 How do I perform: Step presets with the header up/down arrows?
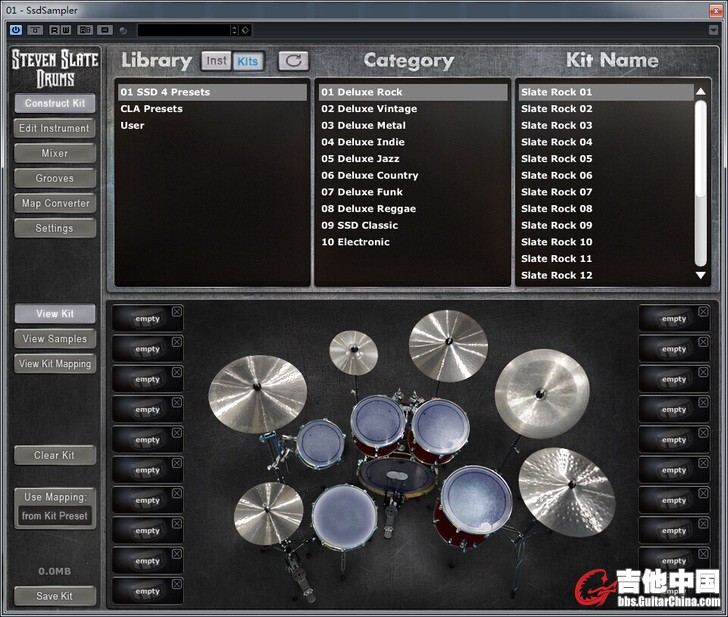point(234,30)
